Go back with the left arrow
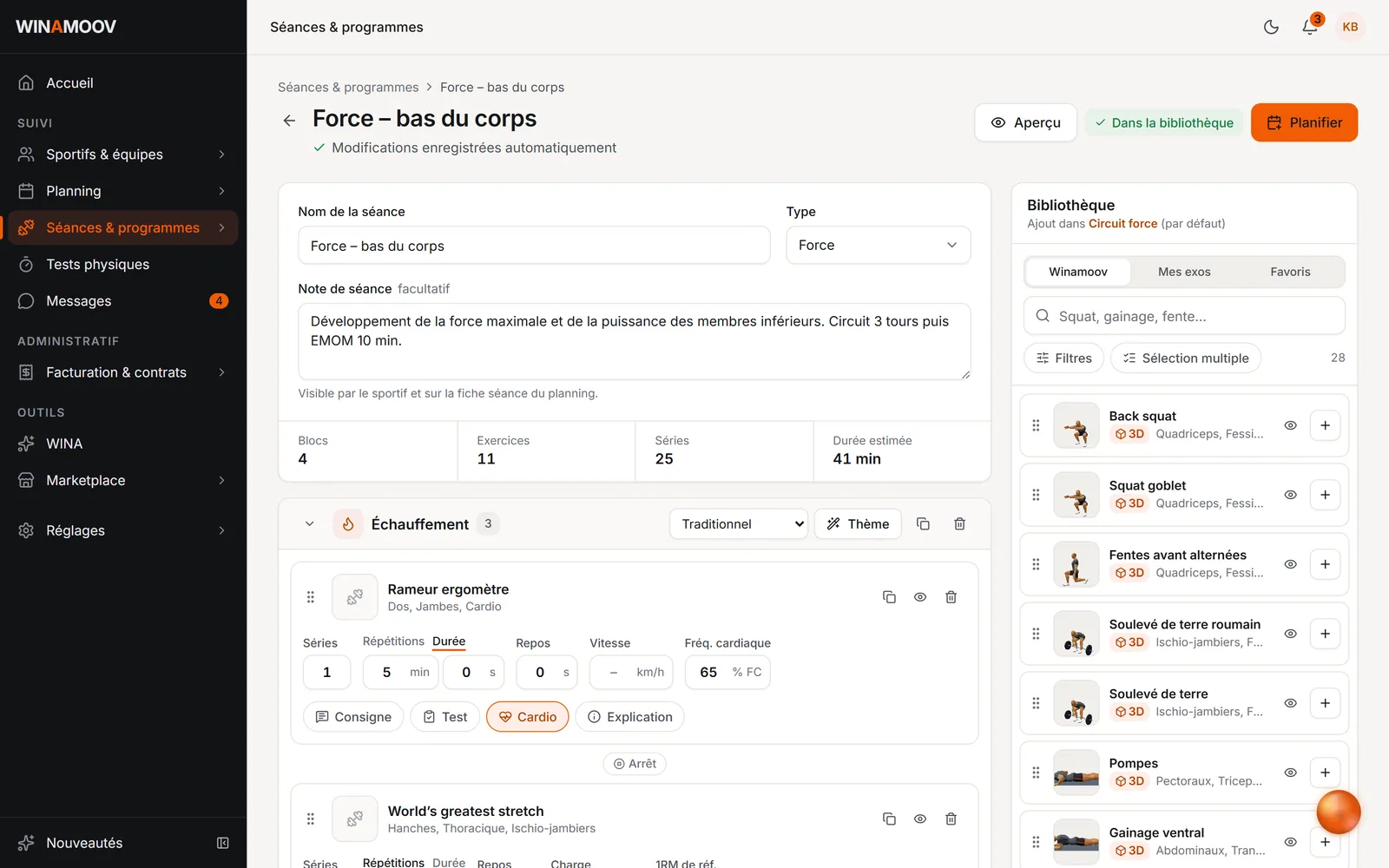 290,121
